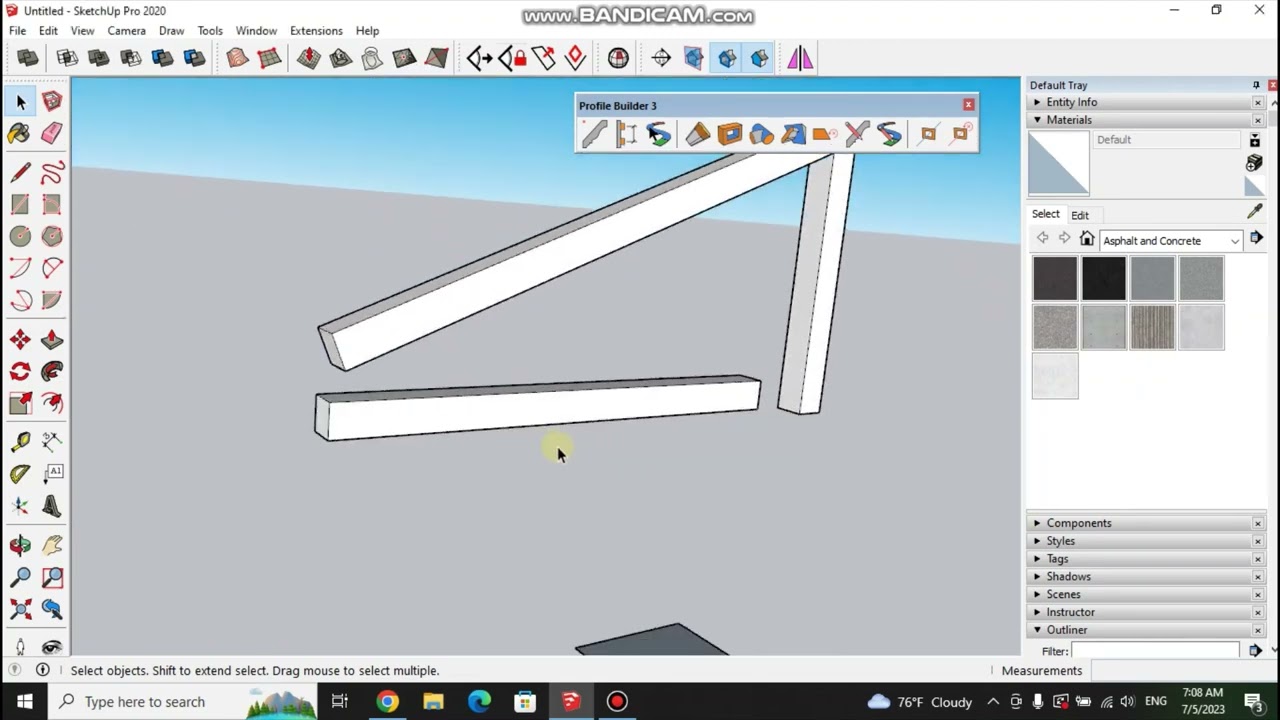Screen dimensions: 1280x720
Task: Pin the Default Tray panel
Action: point(1256,85)
